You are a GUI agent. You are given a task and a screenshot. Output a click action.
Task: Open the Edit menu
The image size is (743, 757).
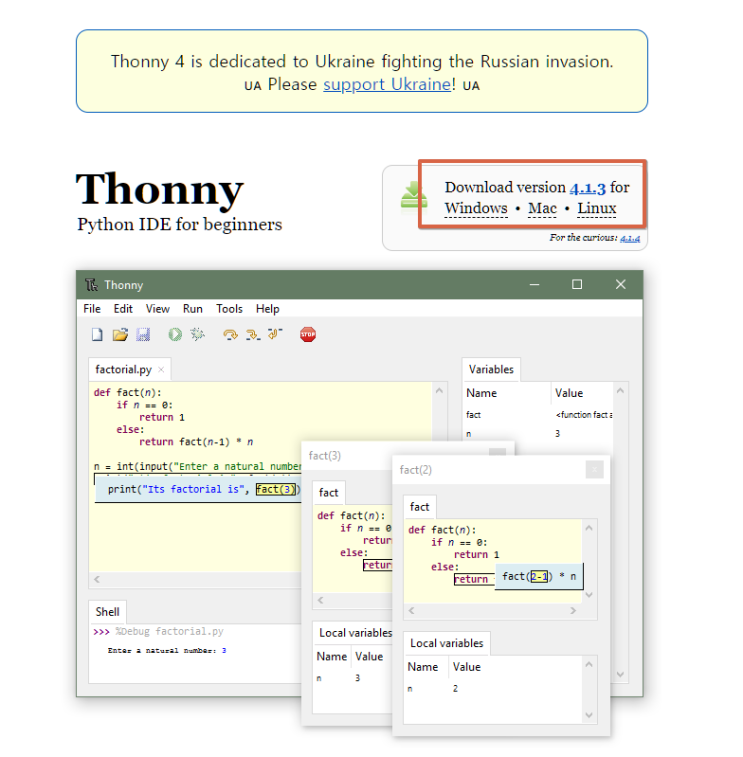[x=123, y=308]
